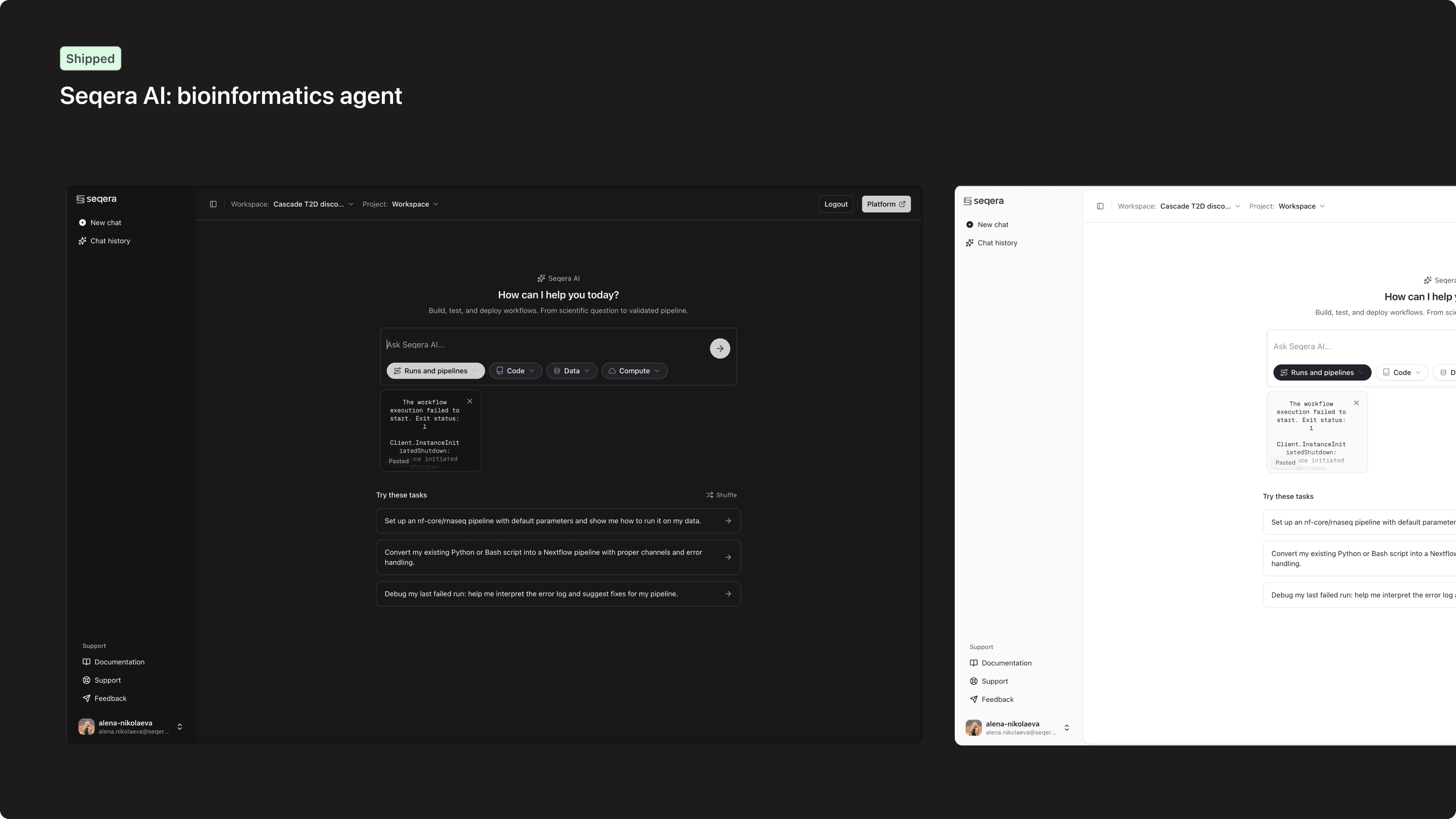Image resolution: width=1456 pixels, height=819 pixels.
Task: Open Workspace dropdown Cascade T2D in dark window
Action: tap(292, 204)
